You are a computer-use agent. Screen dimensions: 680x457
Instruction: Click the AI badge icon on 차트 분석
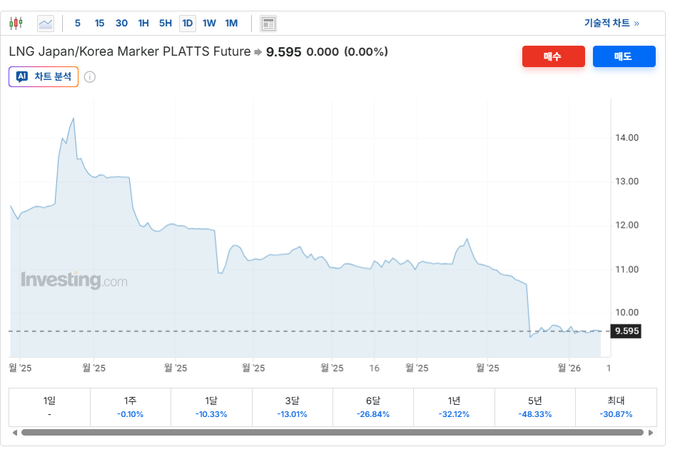22,77
